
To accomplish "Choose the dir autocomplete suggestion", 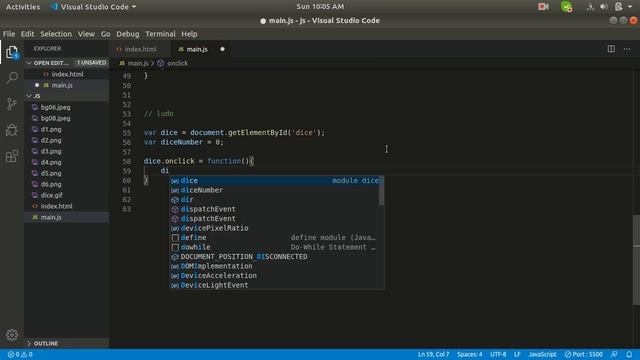I will click(x=274, y=200).
